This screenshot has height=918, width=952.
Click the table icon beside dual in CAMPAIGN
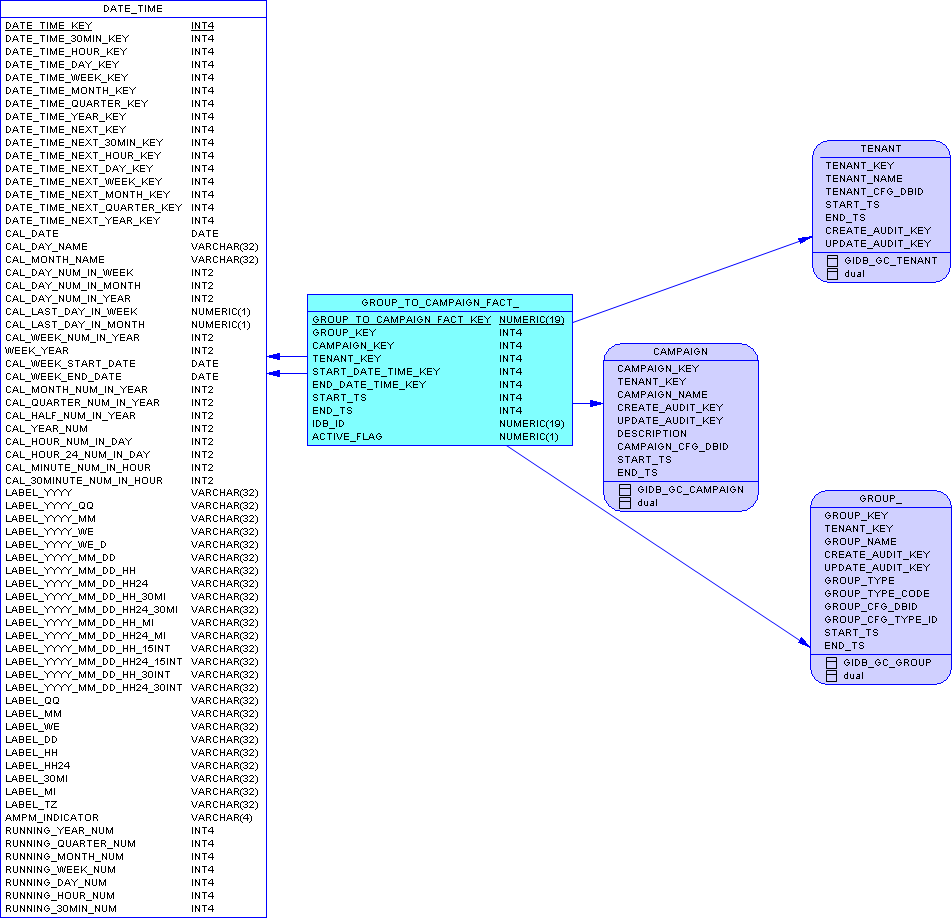[625, 503]
